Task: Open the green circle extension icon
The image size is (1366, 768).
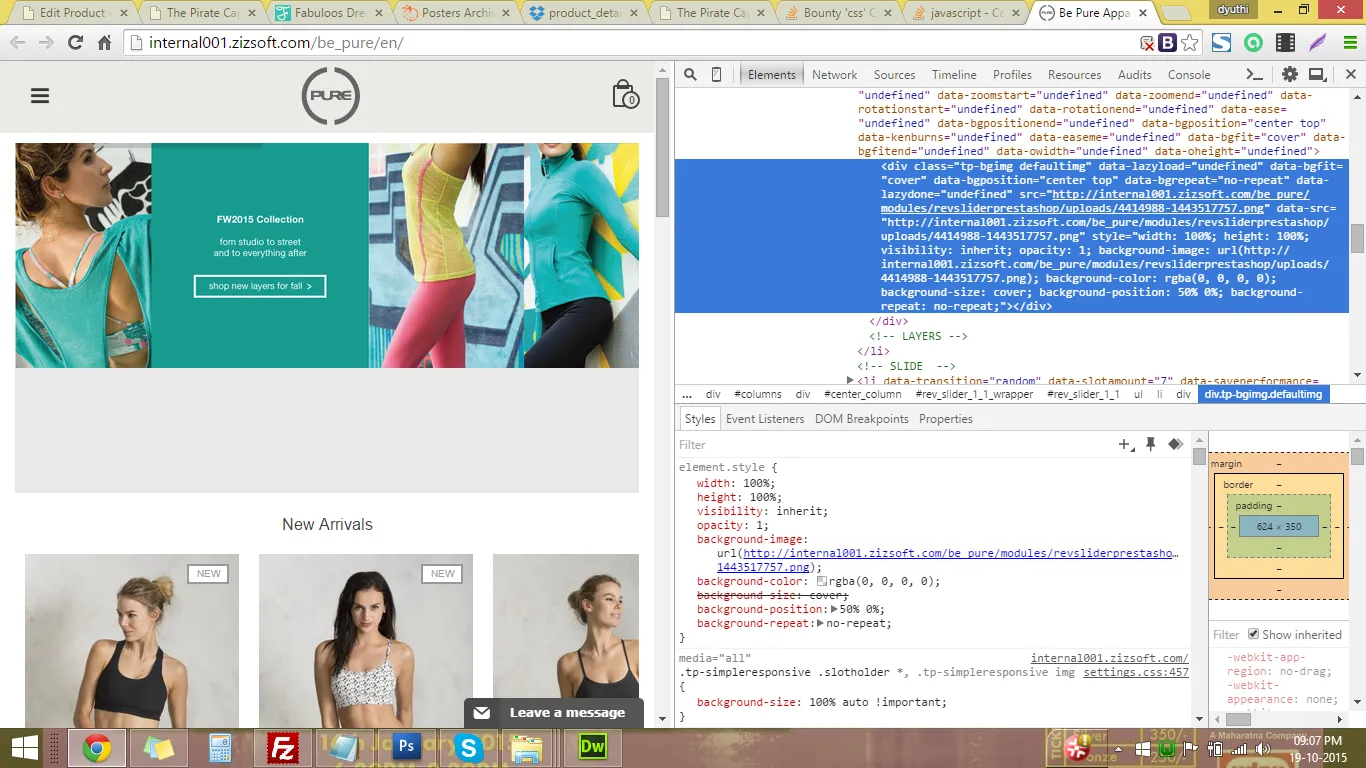Action: point(1253,43)
